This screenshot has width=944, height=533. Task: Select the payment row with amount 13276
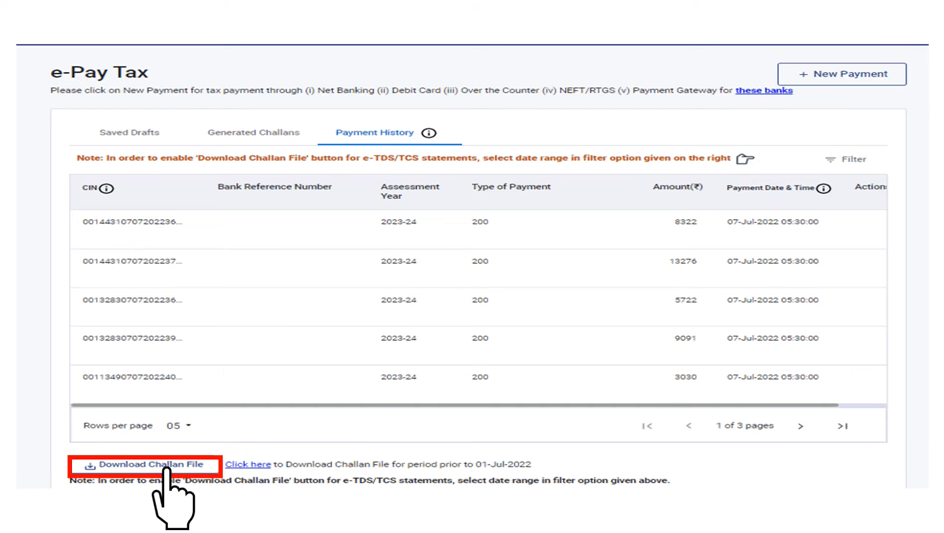pyautogui.click(x=478, y=262)
